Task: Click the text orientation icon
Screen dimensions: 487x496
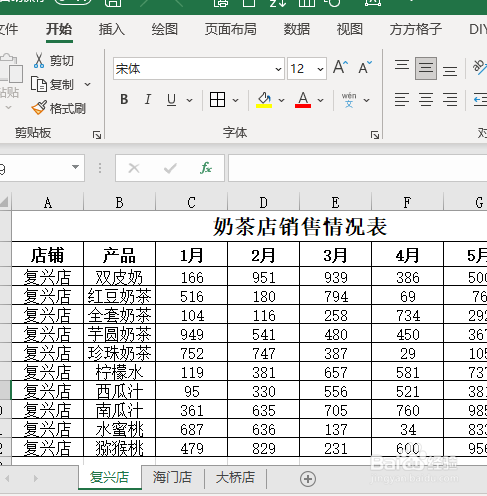Action: tap(480, 67)
